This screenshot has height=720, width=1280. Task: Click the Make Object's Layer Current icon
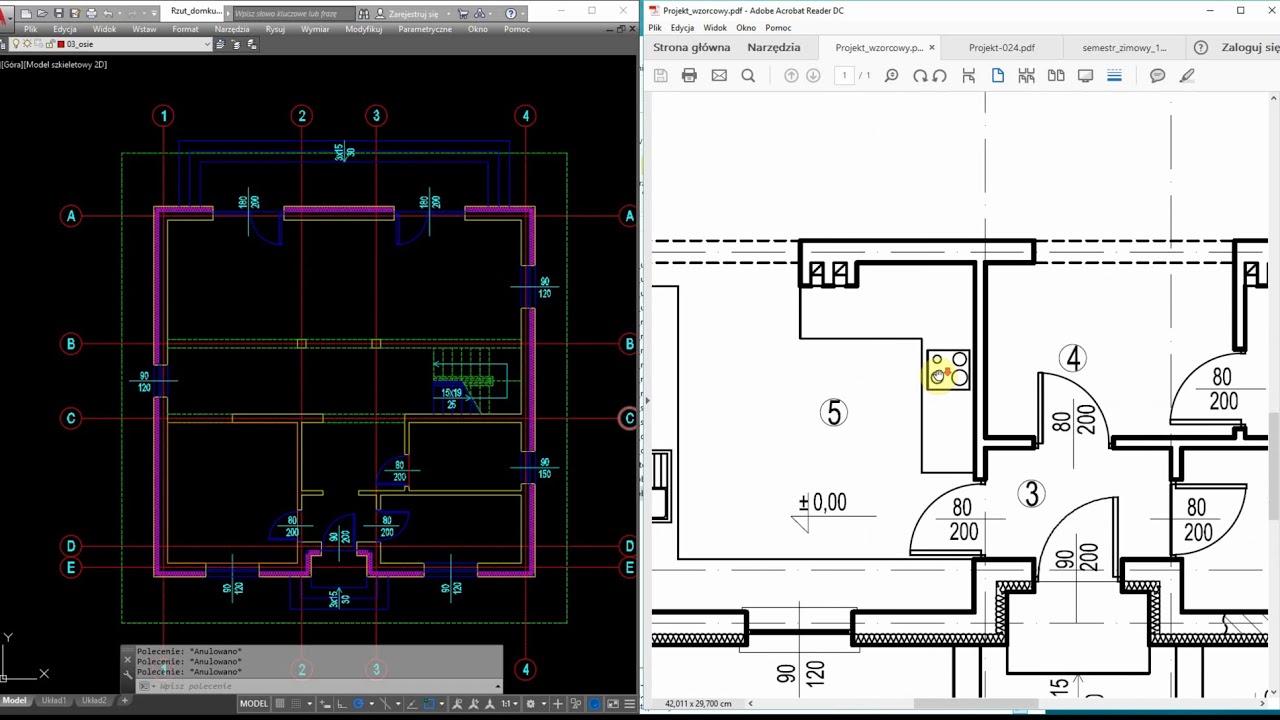[220, 44]
